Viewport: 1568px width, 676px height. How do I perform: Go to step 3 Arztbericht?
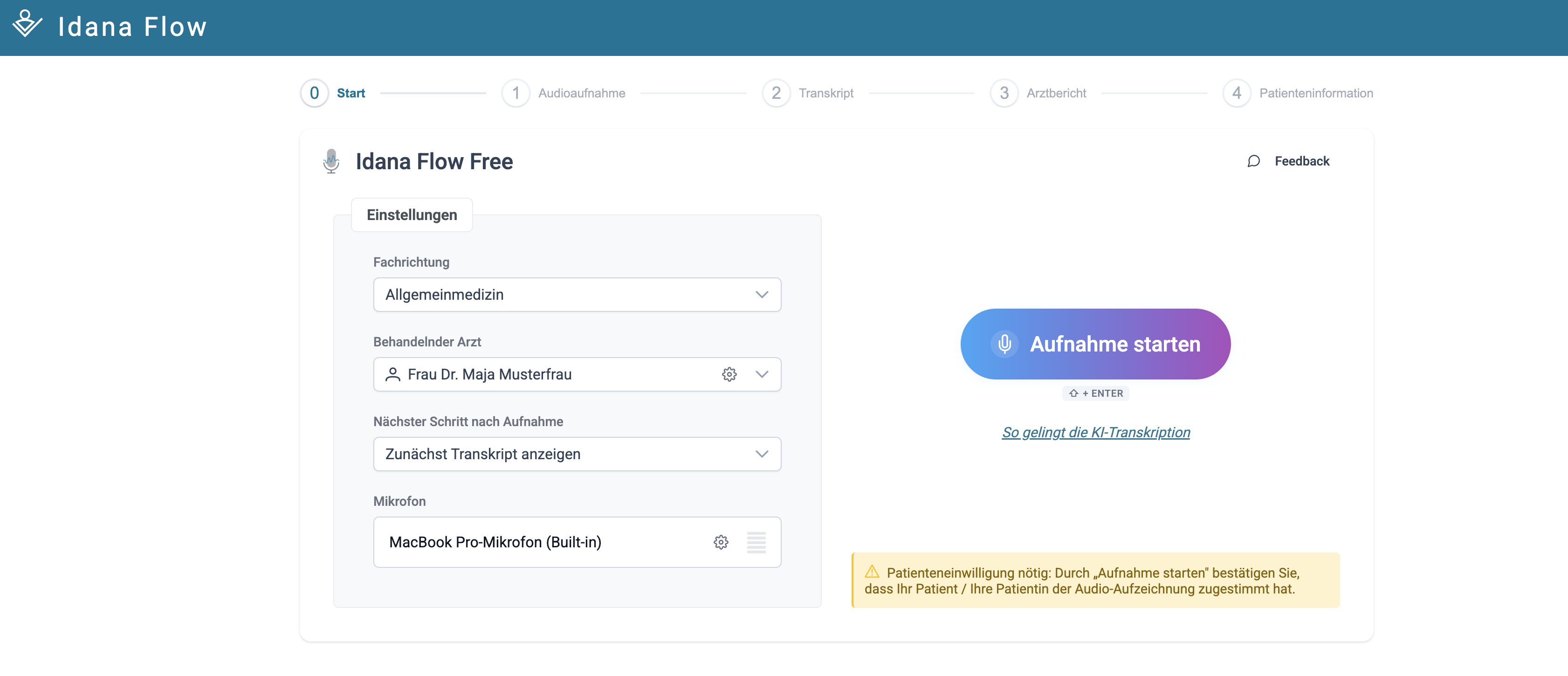click(x=1004, y=93)
